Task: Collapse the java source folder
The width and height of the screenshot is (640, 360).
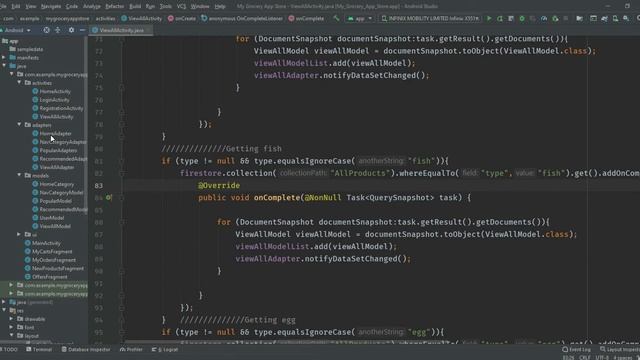Action: pos(4,66)
